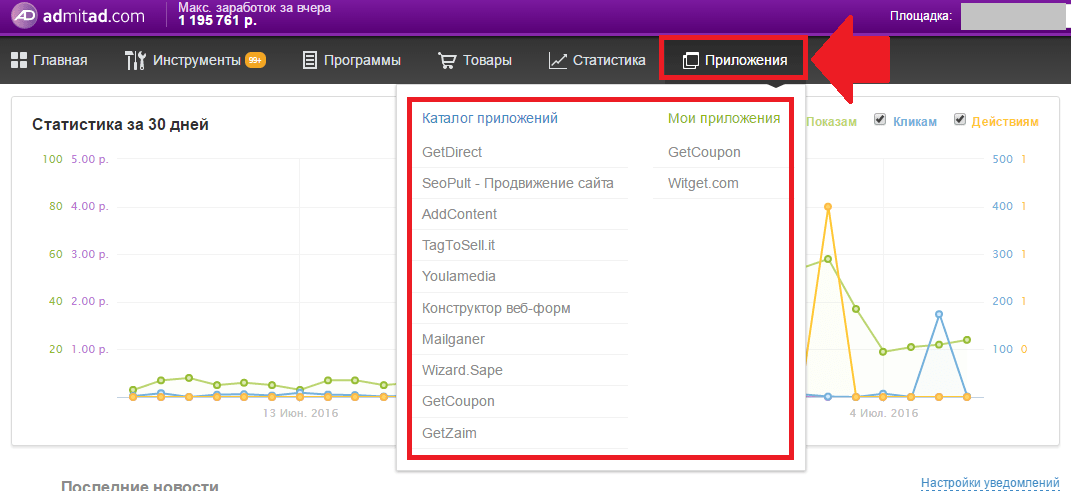Open the Настройки уведомлений link

[x=990, y=483]
